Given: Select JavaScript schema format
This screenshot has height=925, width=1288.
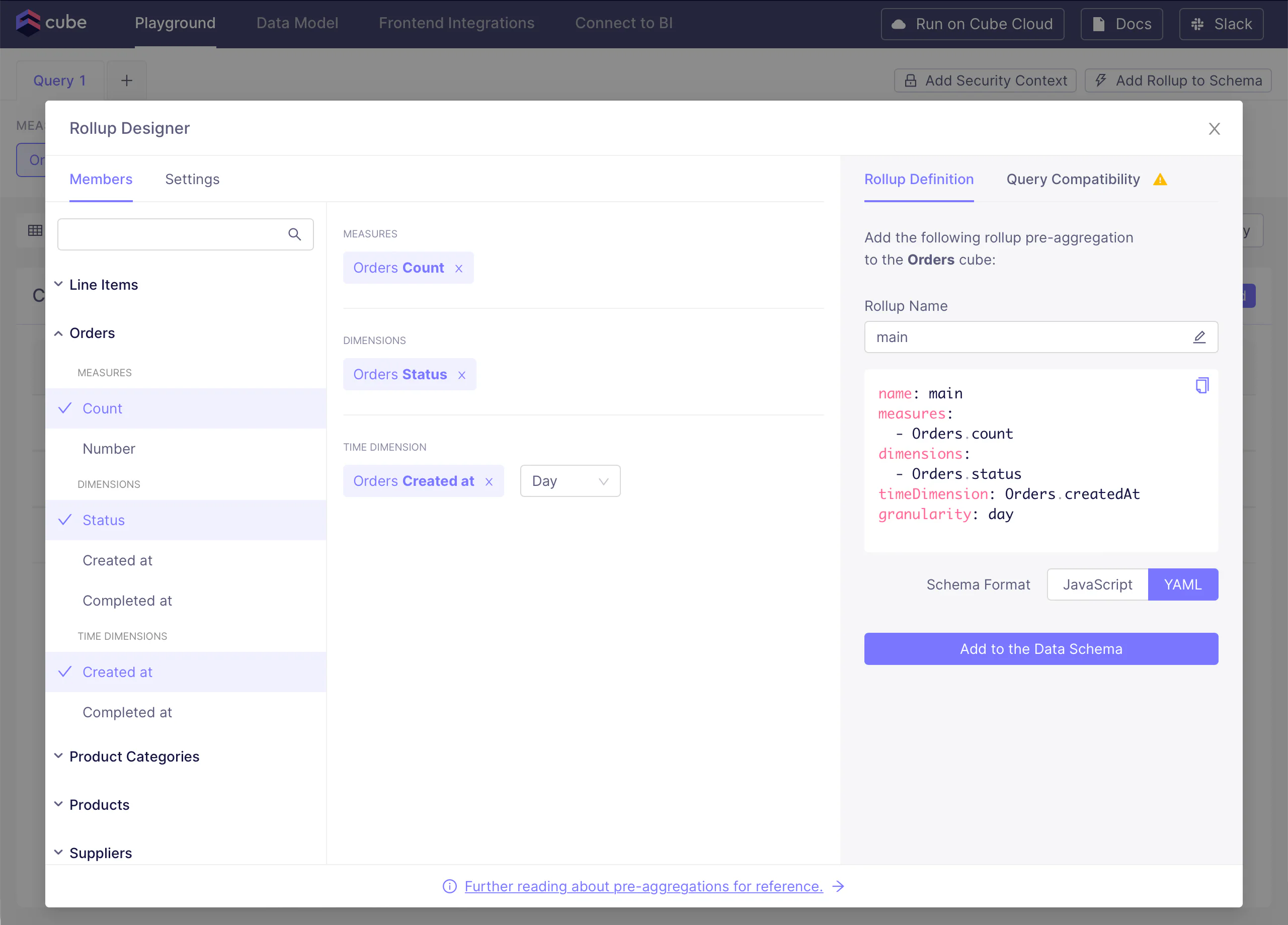Looking at the screenshot, I should pos(1097,584).
